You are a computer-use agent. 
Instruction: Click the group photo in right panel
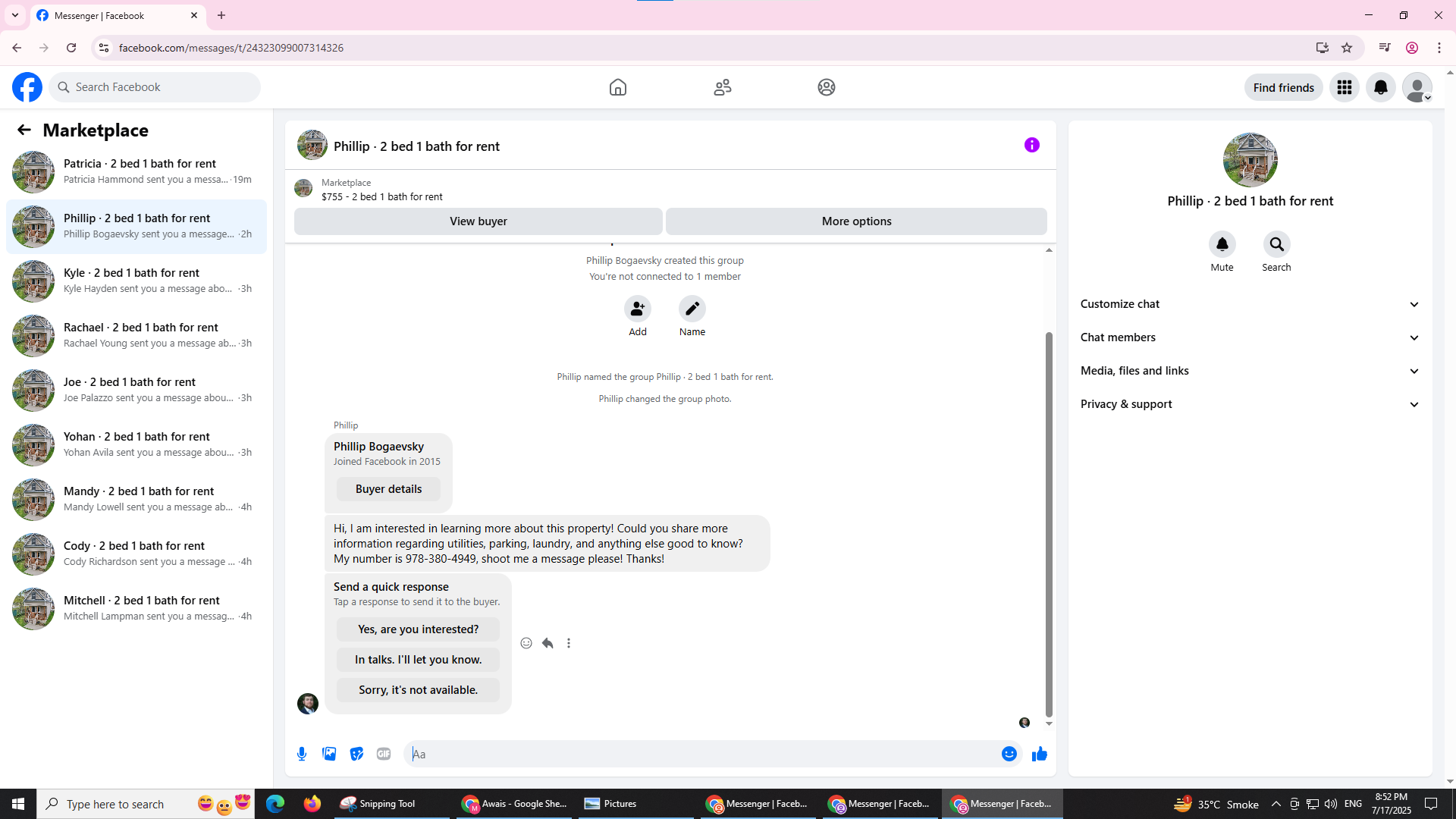point(1250,160)
